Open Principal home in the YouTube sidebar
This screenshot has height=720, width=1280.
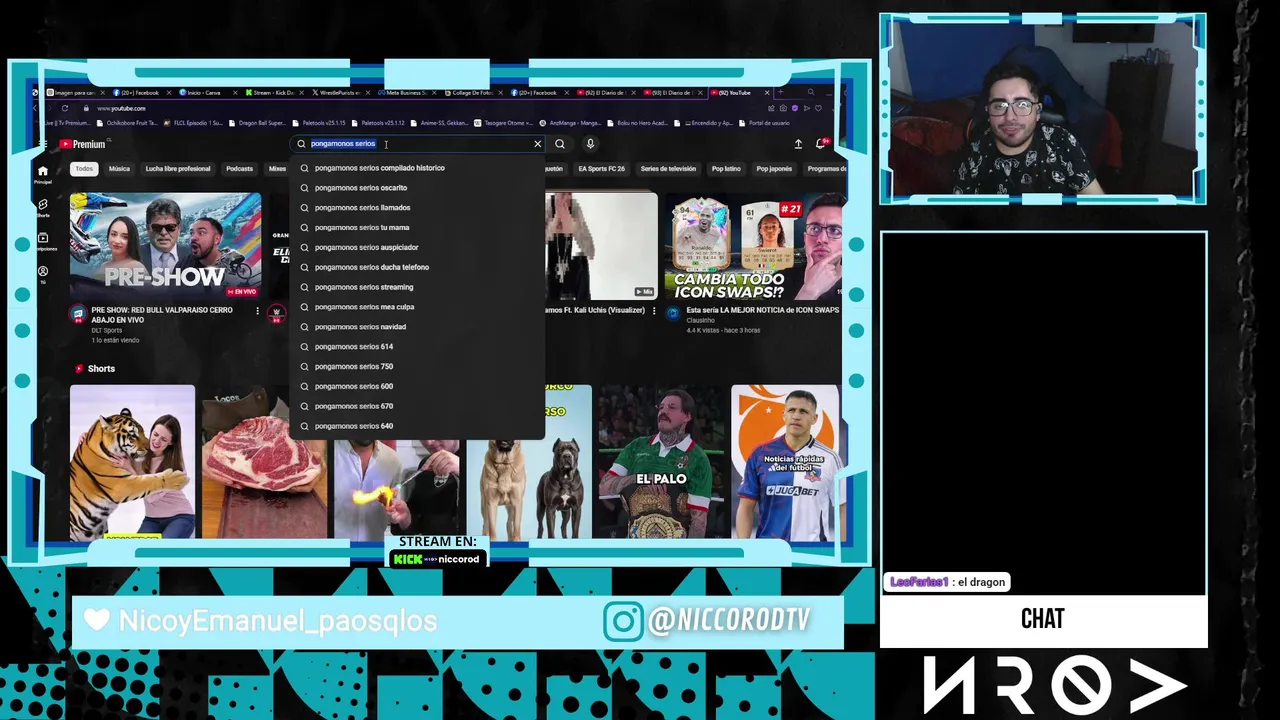(x=42, y=174)
